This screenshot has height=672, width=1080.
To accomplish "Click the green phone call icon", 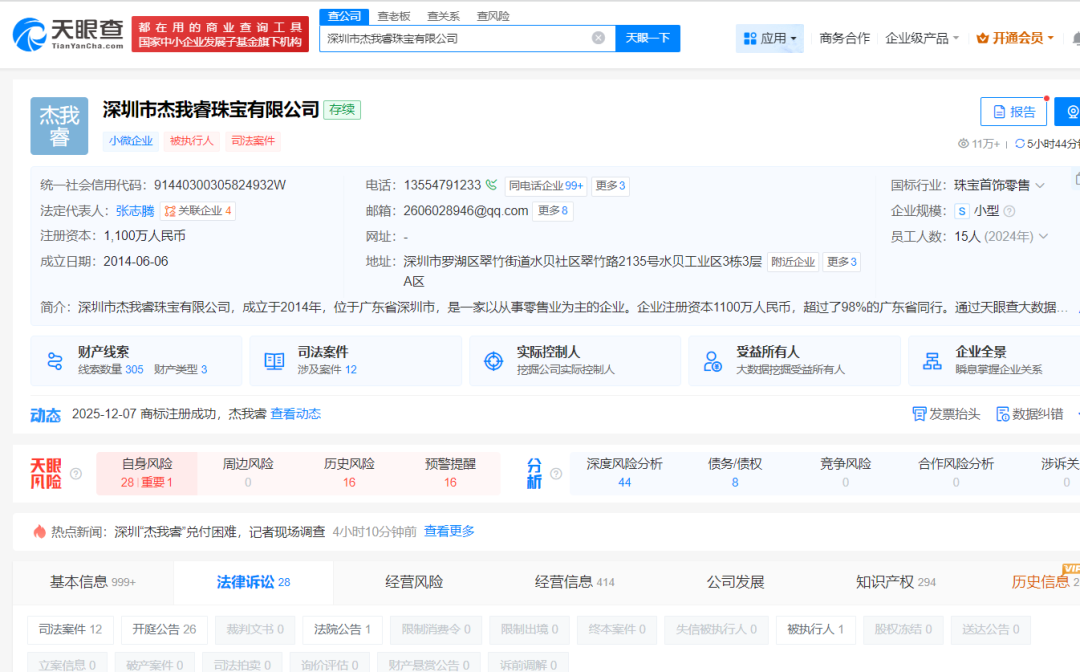I will (x=491, y=185).
